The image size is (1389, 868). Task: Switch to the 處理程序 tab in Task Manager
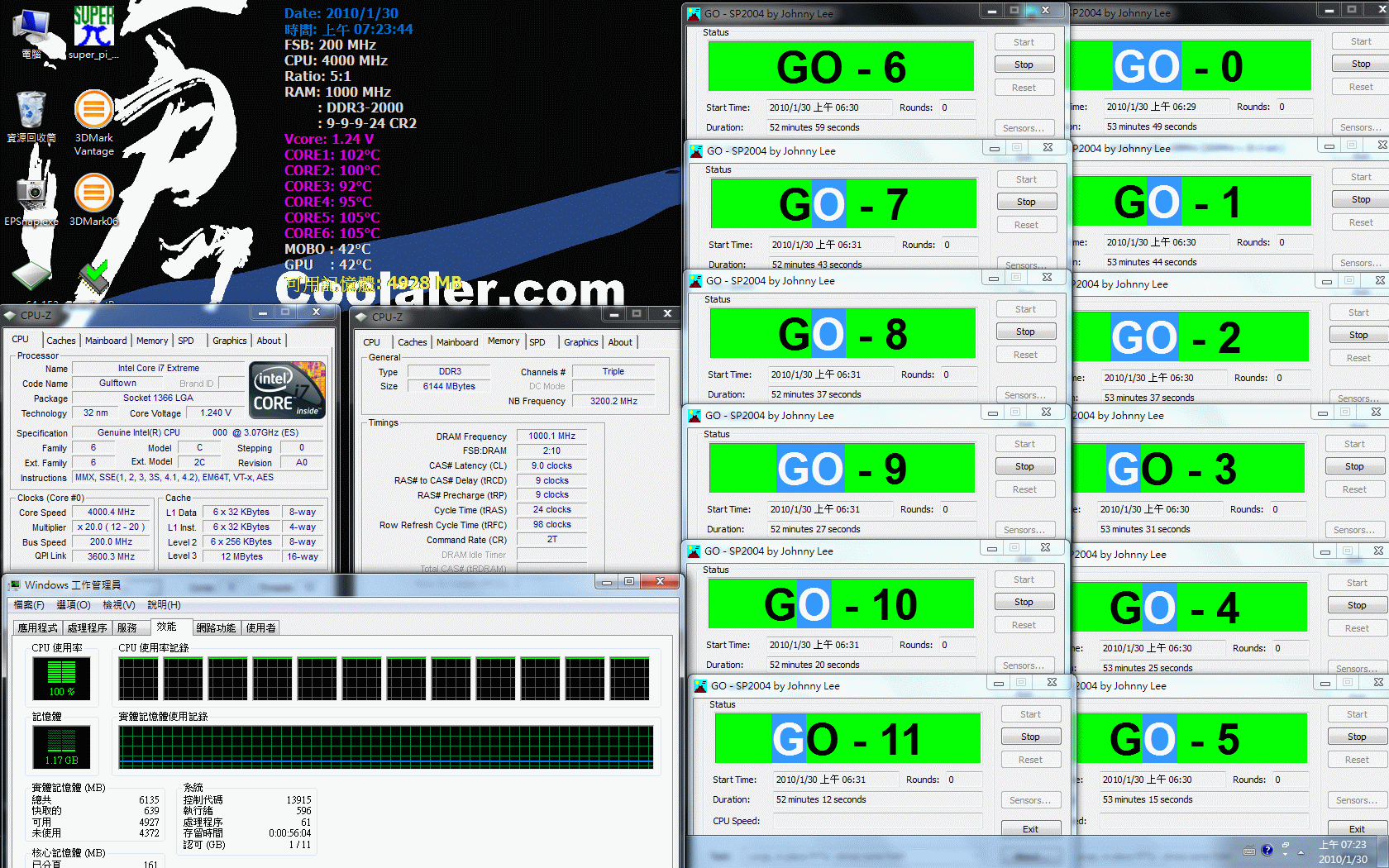pos(88,628)
